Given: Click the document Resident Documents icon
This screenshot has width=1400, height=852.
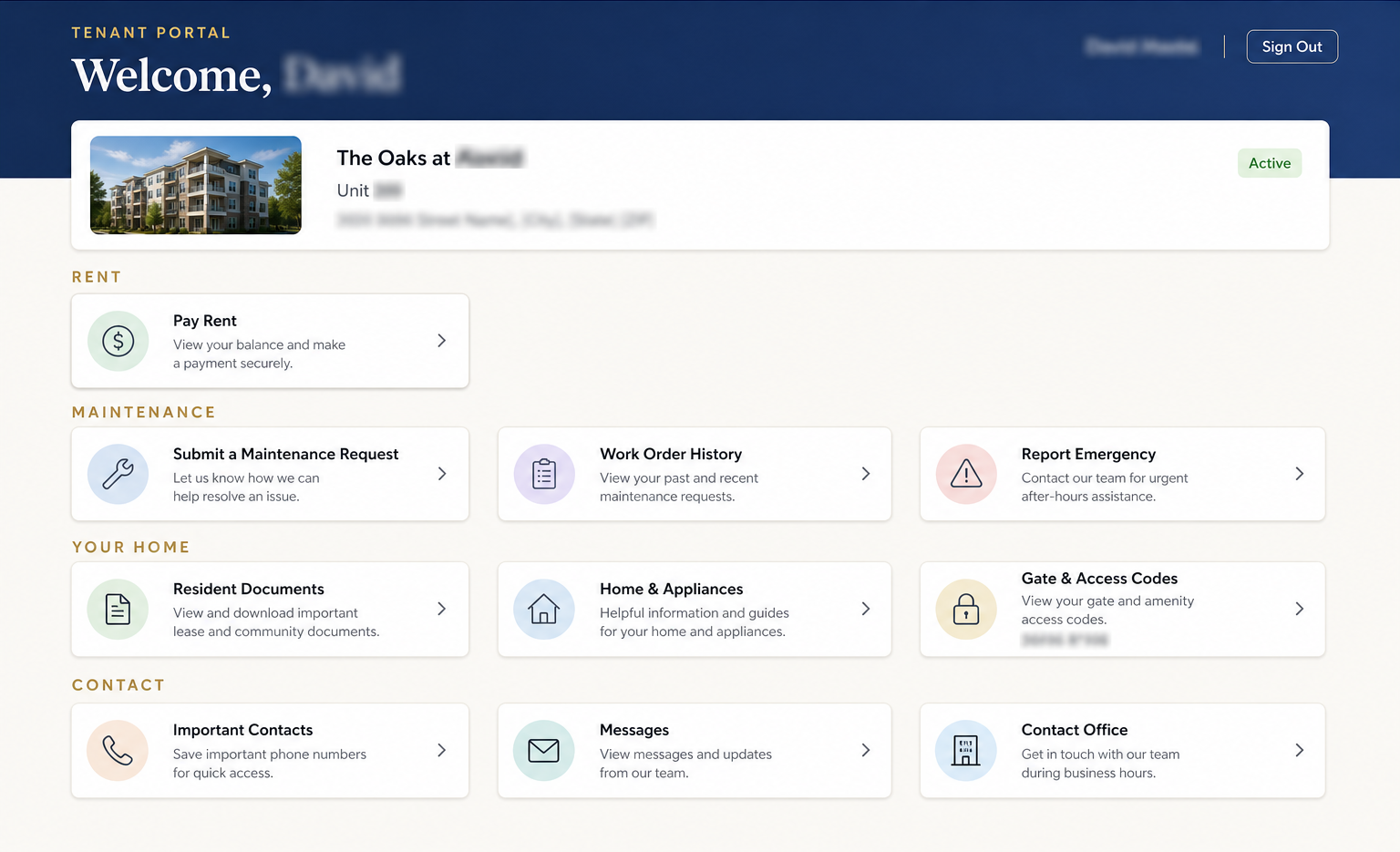Looking at the screenshot, I should pyautogui.click(x=118, y=609).
